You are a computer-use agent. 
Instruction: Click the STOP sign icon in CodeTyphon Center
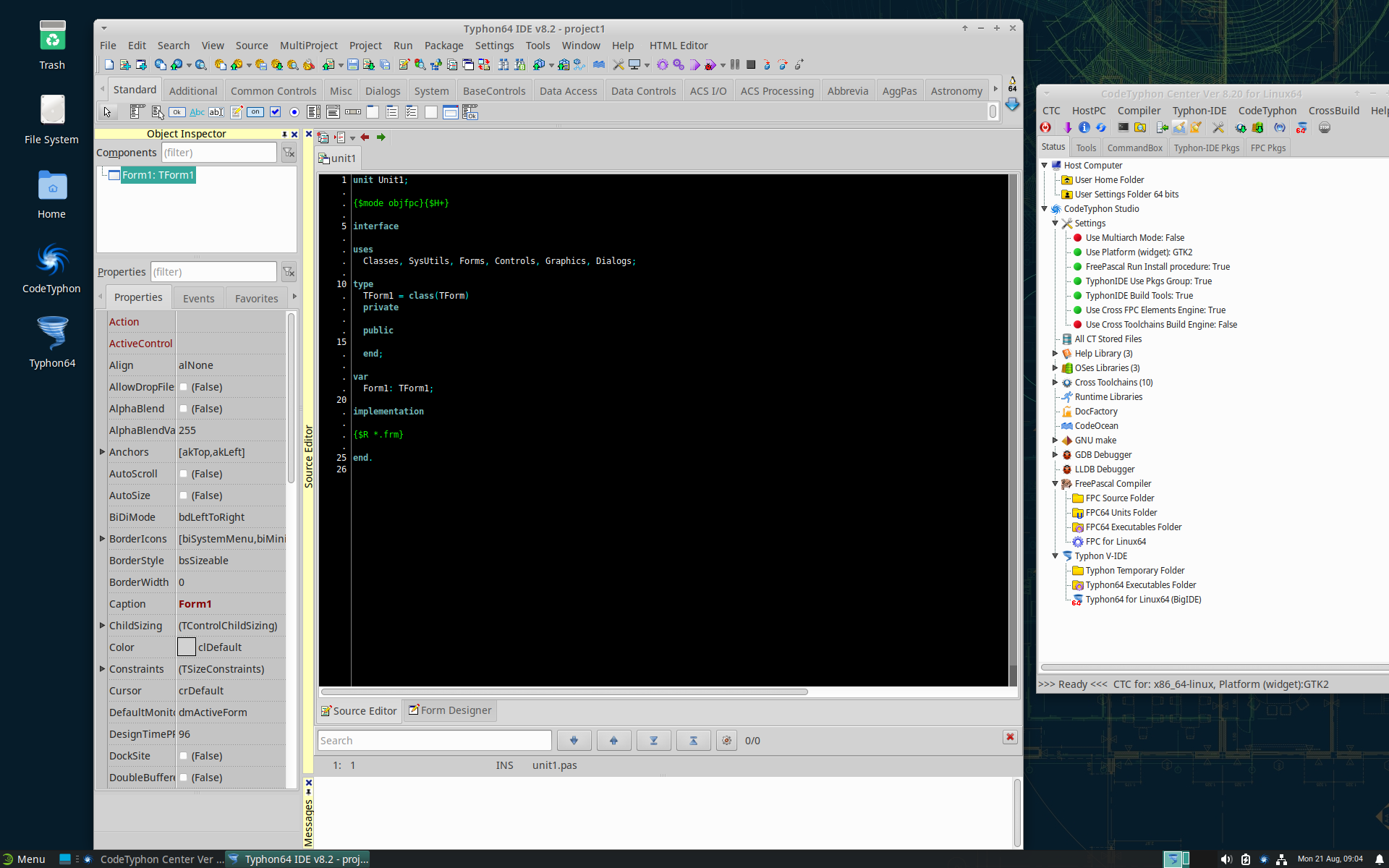pos(1325,128)
